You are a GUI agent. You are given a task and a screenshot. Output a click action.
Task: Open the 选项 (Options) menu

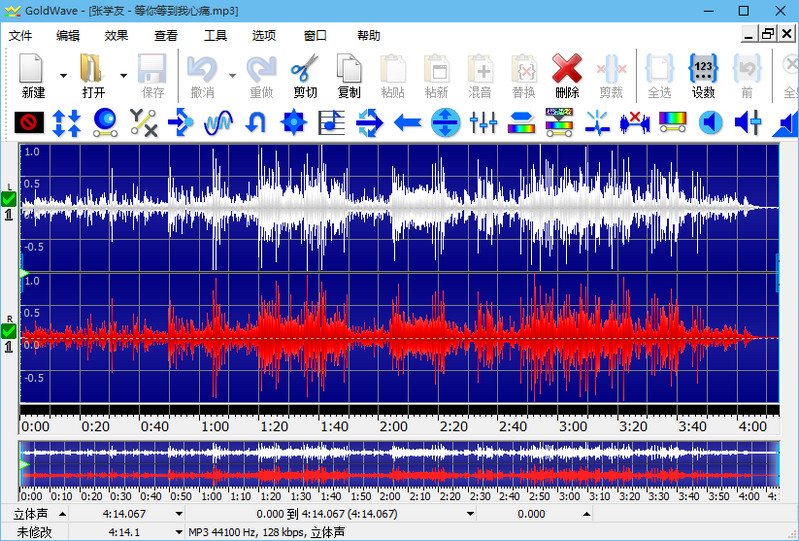click(x=264, y=36)
